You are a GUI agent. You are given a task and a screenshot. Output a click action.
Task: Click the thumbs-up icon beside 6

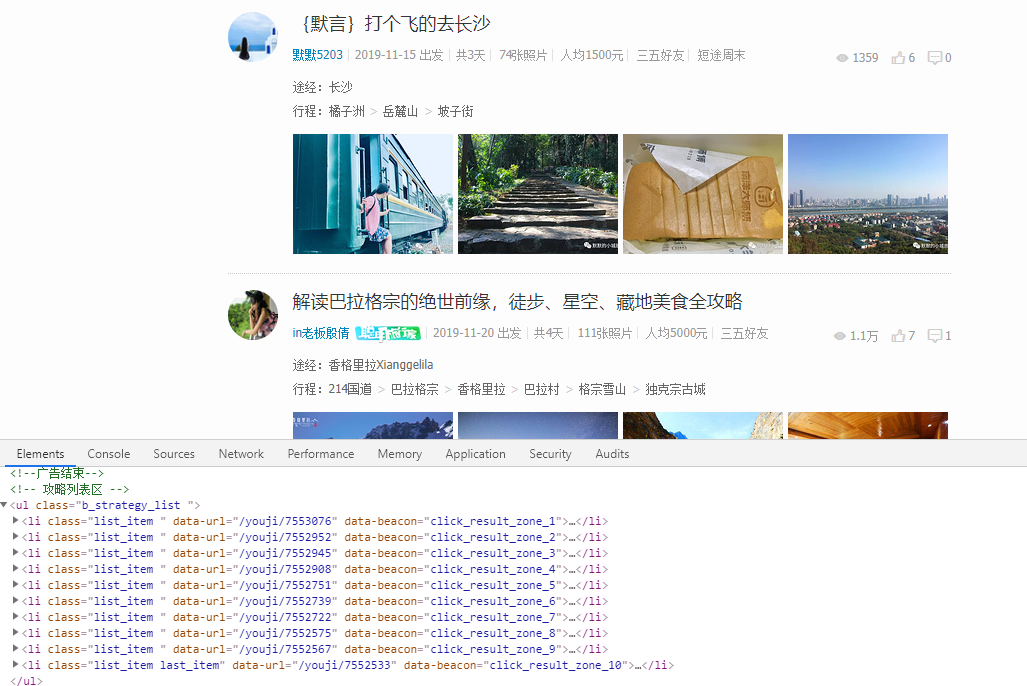tap(898, 58)
